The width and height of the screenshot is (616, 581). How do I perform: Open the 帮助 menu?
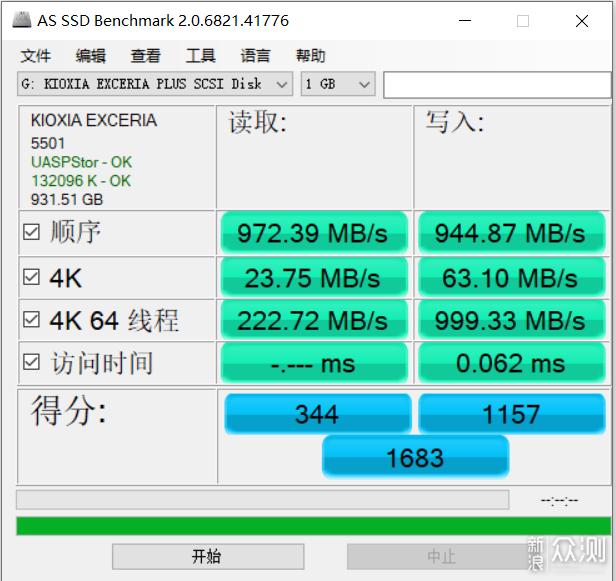pyautogui.click(x=310, y=55)
